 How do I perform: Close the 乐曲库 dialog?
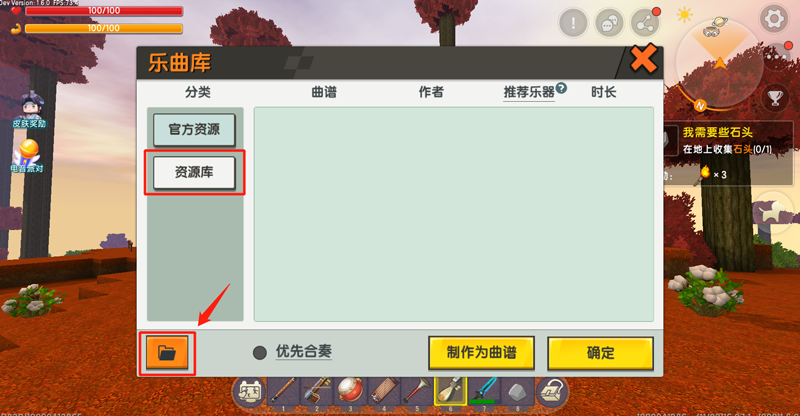pos(643,60)
